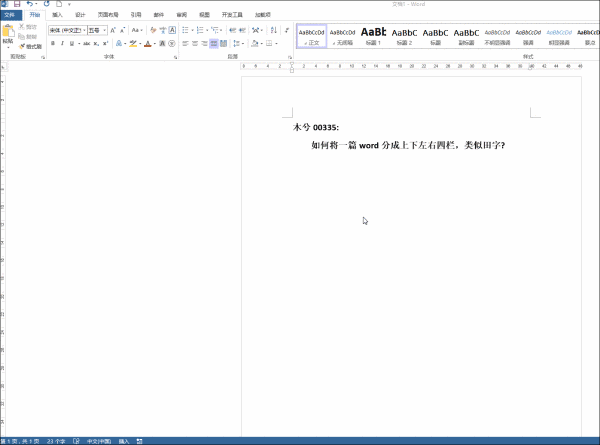Increase font size with the grow icon
Viewport: 600px width, 445px height.
coord(113,30)
